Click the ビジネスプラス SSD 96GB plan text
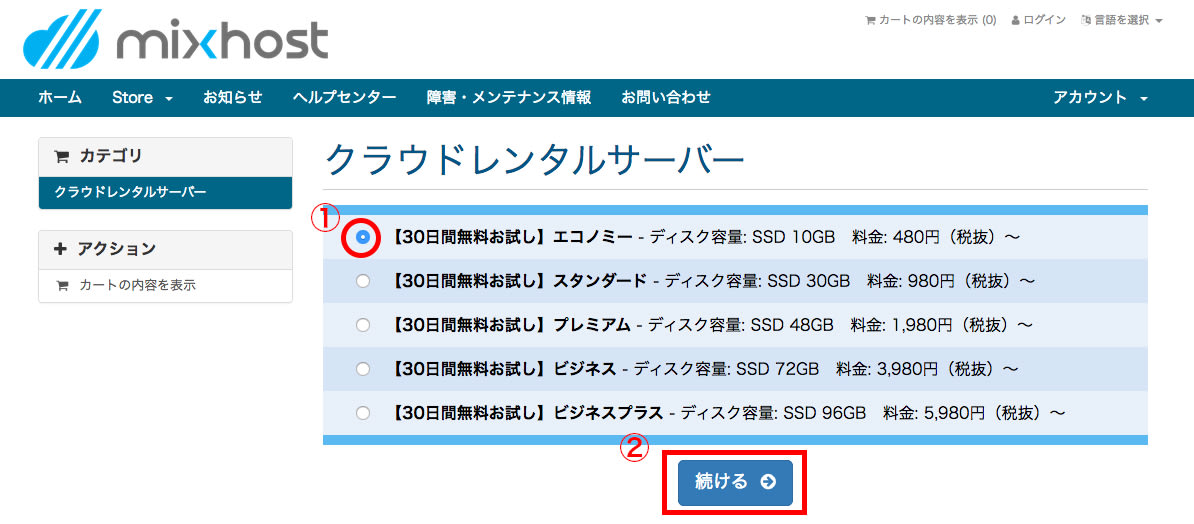1194x524 pixels. (x=726, y=414)
